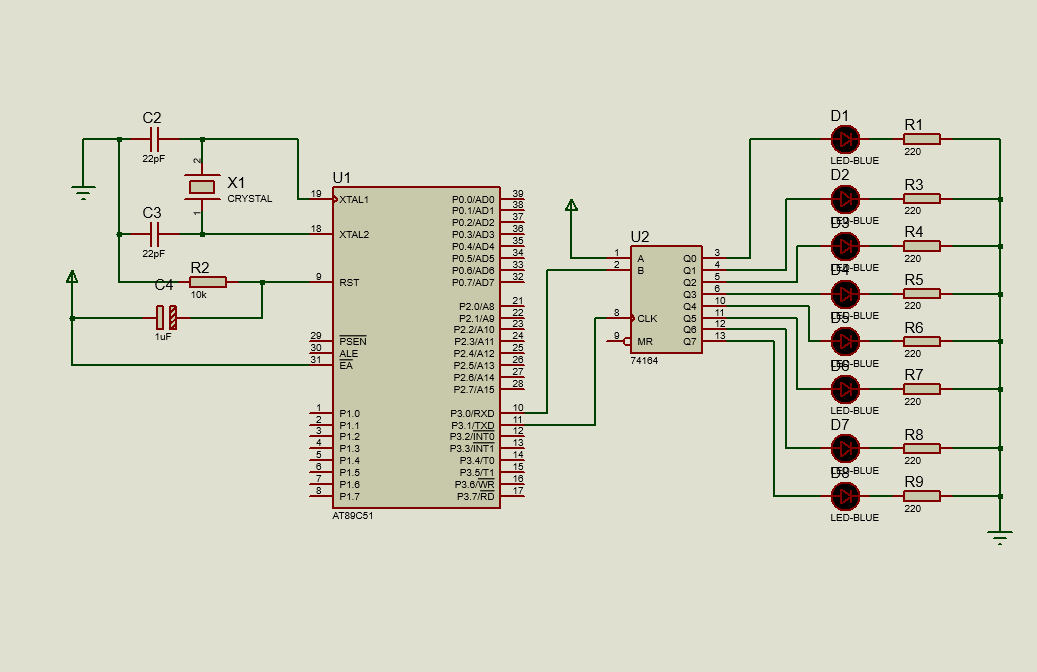The width and height of the screenshot is (1037, 672).
Task: Select the C3 capacitor symbol
Action: tap(154, 234)
